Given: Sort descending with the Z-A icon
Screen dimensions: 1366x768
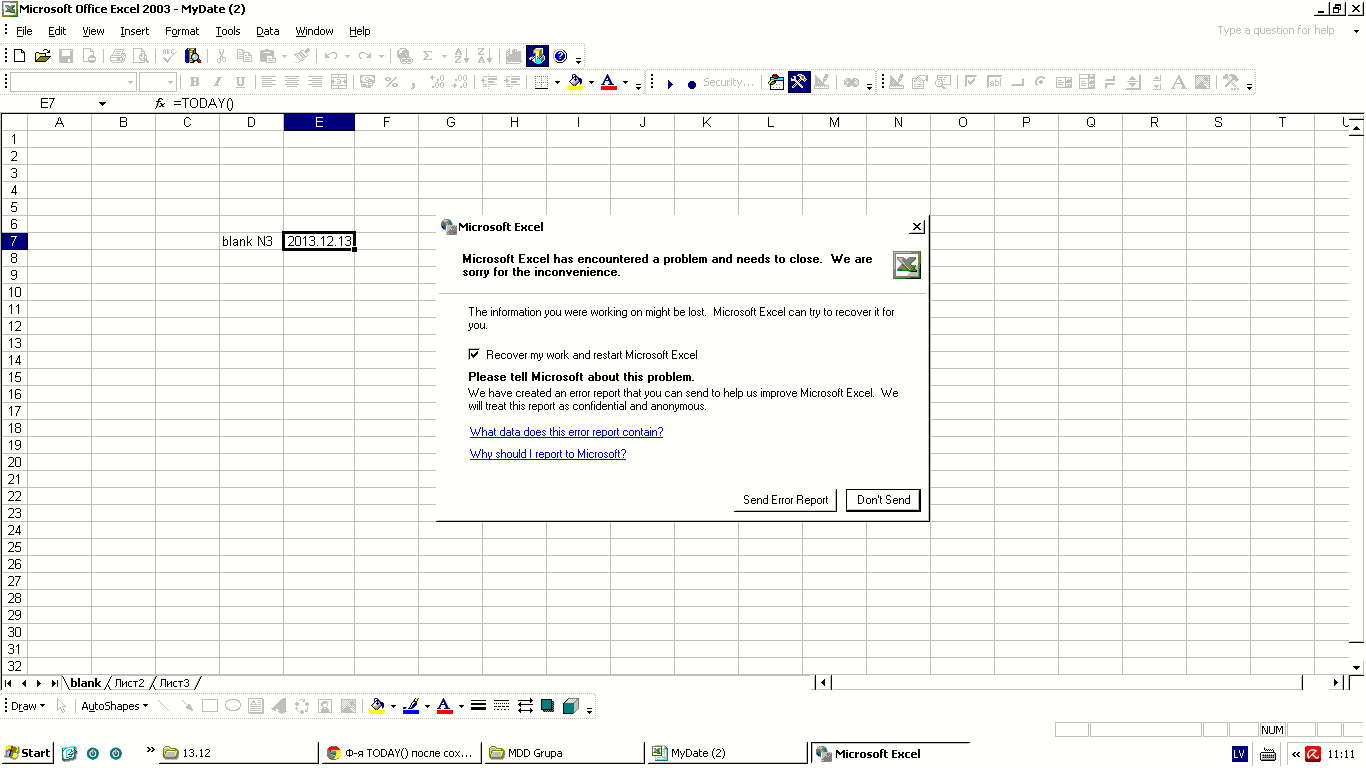Looking at the screenshot, I should 485,56.
